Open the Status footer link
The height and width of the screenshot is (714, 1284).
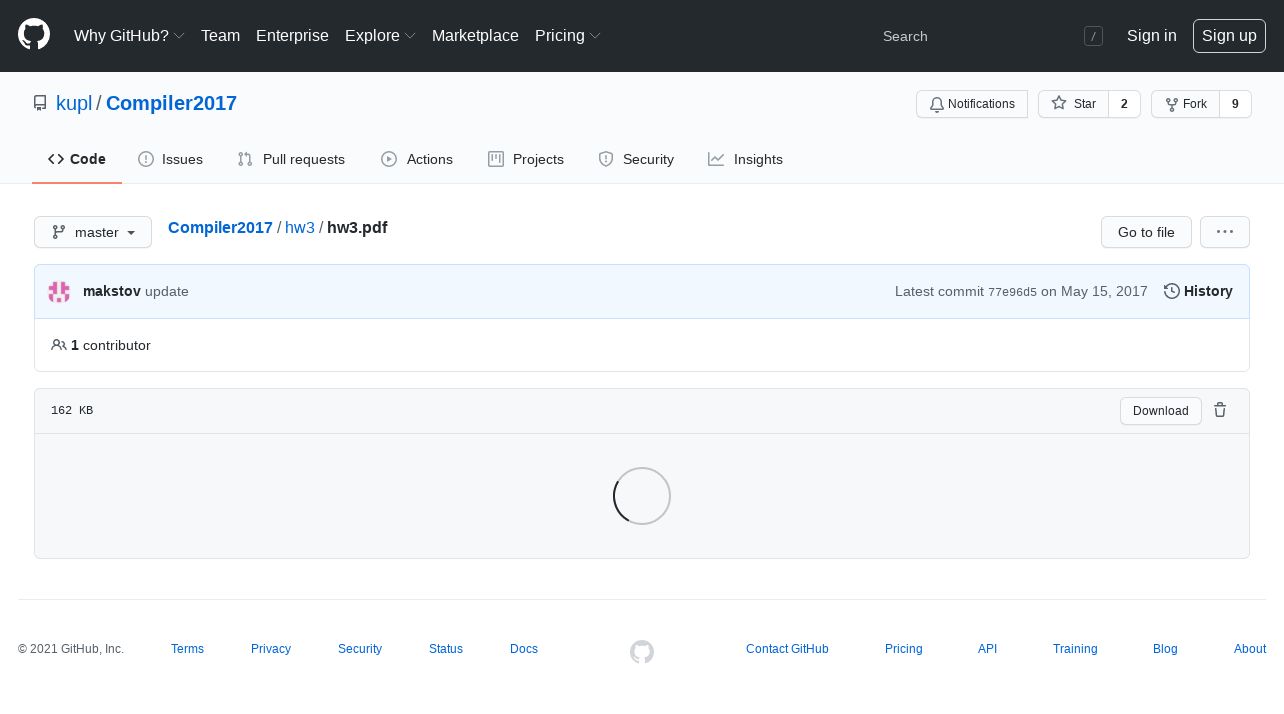pyautogui.click(x=446, y=649)
